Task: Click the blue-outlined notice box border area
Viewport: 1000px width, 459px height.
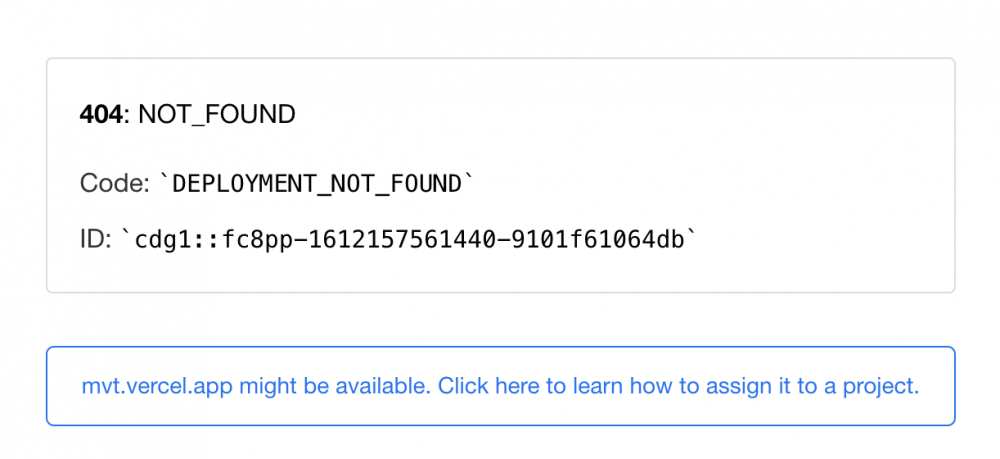Action: coord(500,347)
